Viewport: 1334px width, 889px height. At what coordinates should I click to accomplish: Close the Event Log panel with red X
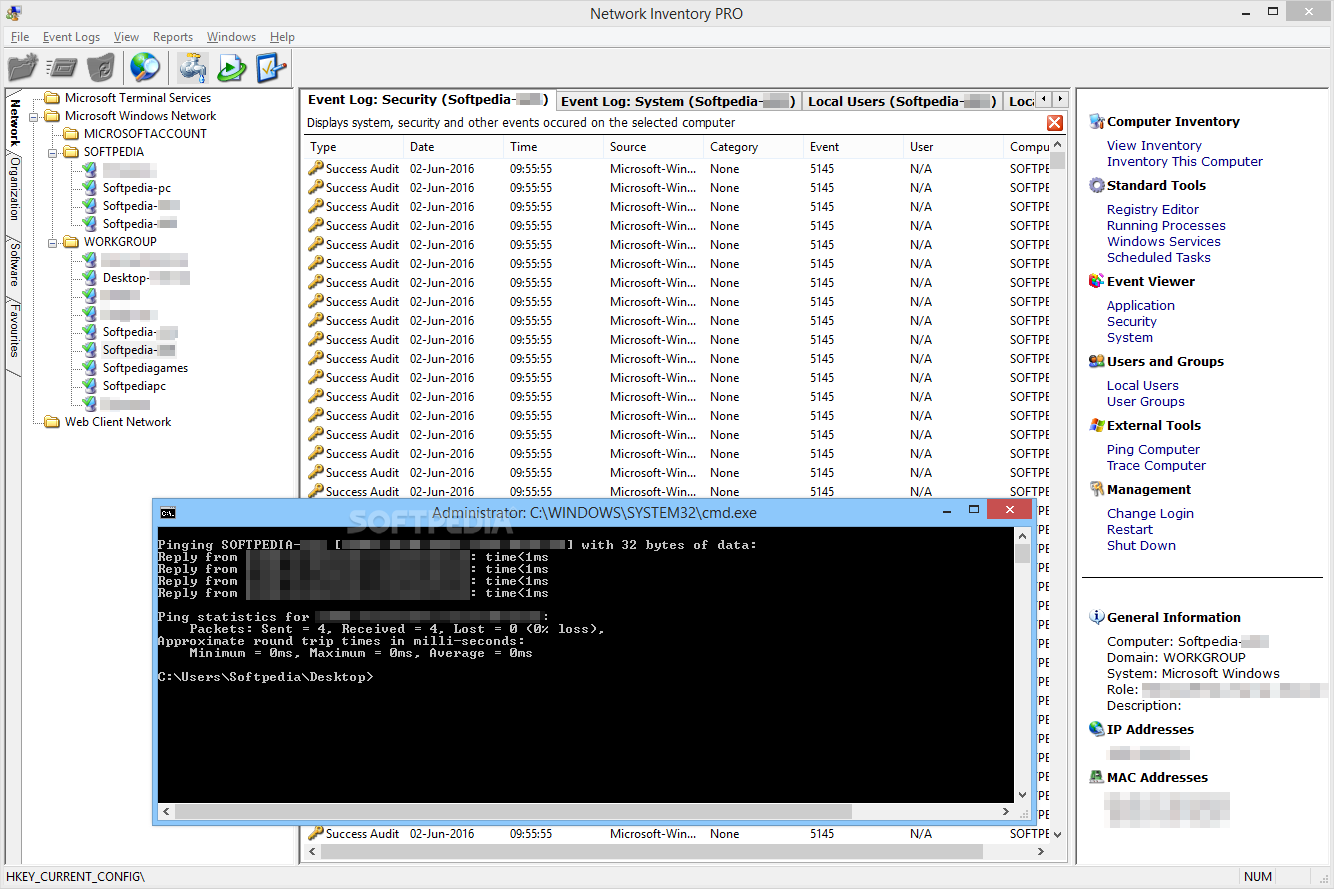pyautogui.click(x=1054, y=123)
